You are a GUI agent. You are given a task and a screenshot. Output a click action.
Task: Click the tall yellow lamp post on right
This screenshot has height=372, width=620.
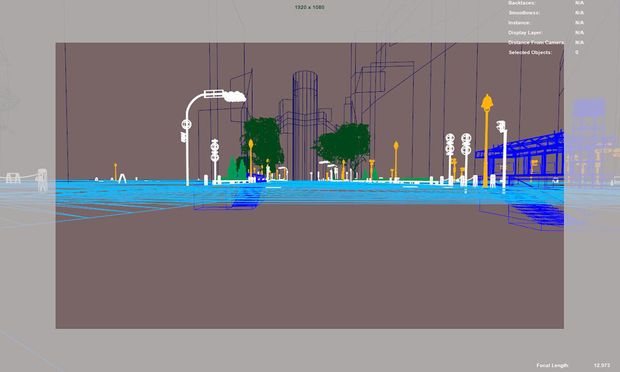(x=486, y=140)
